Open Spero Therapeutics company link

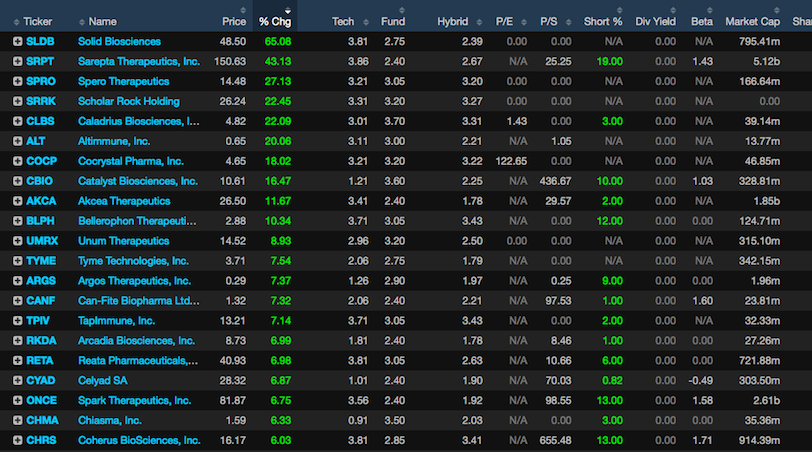[x=123, y=81]
